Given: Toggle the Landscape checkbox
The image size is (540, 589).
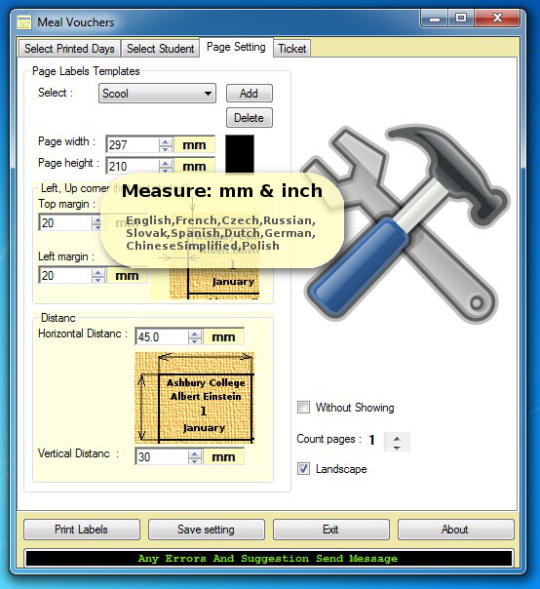Looking at the screenshot, I should pyautogui.click(x=303, y=468).
